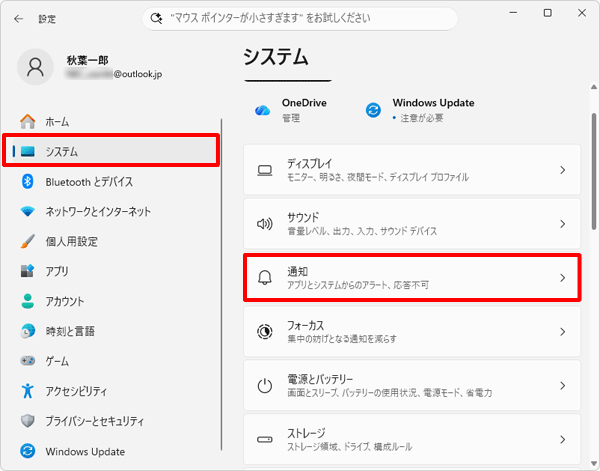Click the サウンド speaker icon

[x=265, y=224]
